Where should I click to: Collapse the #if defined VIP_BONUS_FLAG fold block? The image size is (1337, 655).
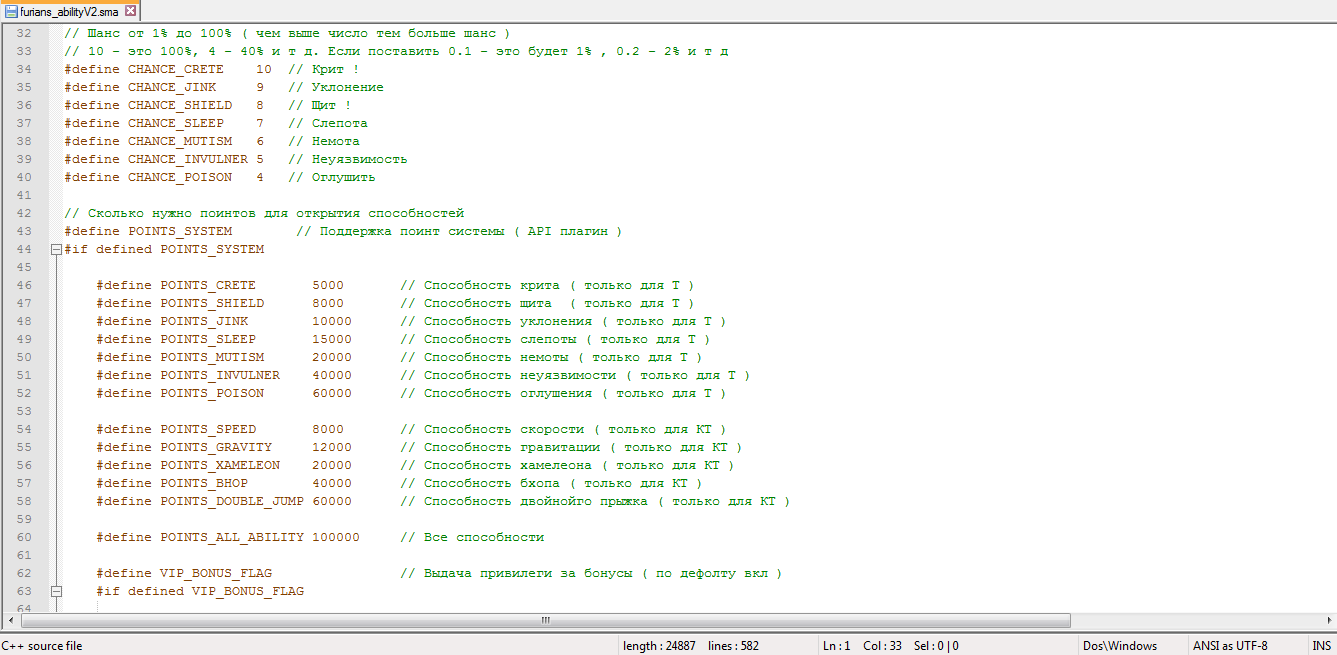pos(56,591)
